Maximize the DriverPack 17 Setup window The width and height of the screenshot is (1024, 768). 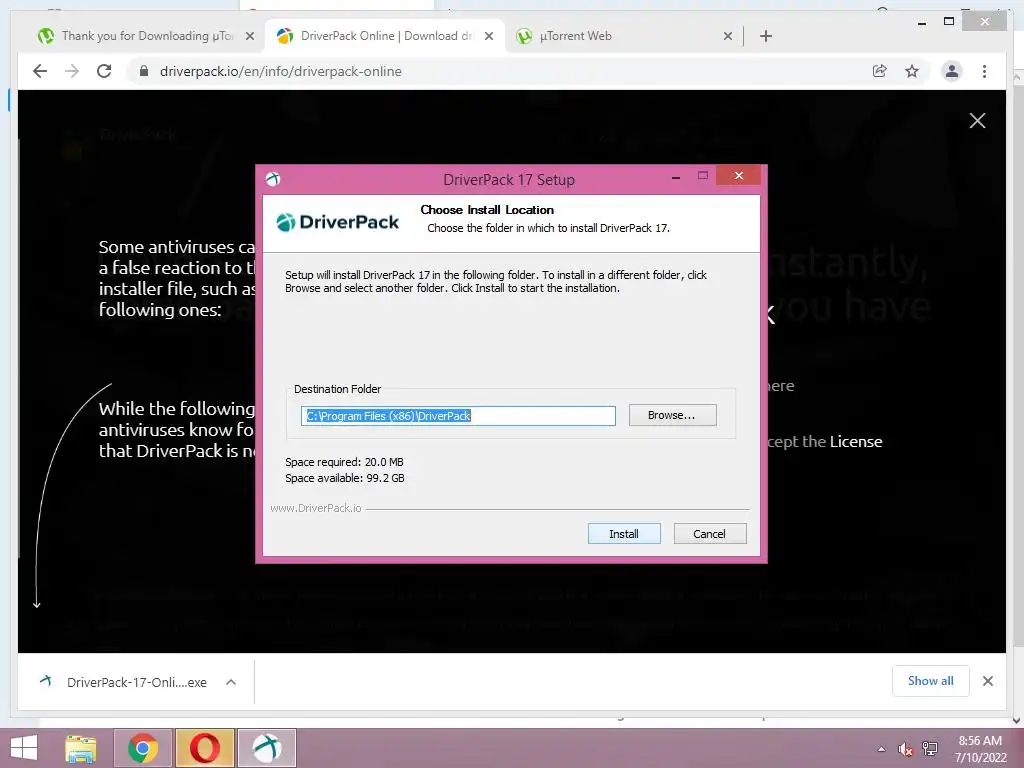click(703, 175)
